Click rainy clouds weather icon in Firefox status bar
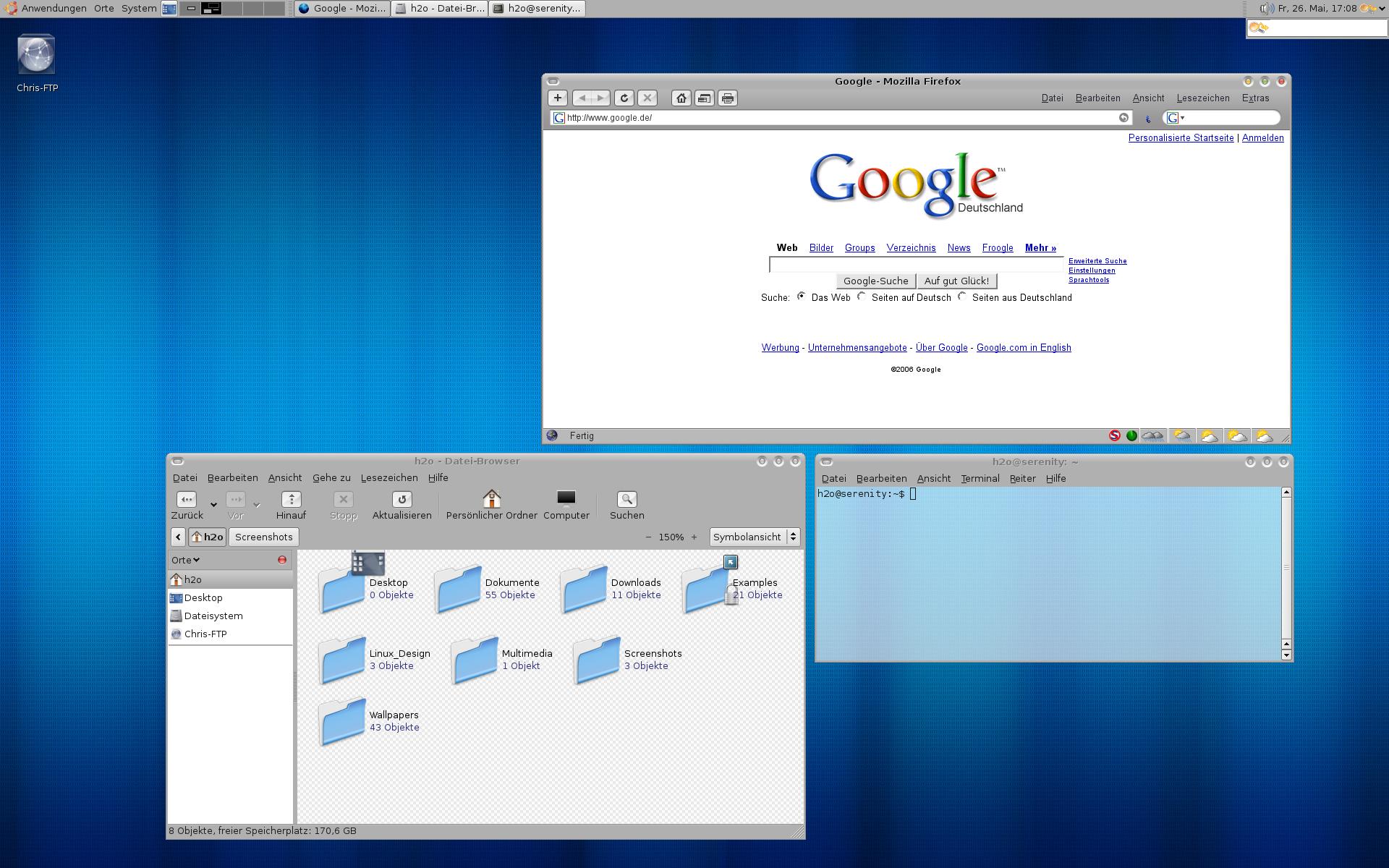 1152,435
